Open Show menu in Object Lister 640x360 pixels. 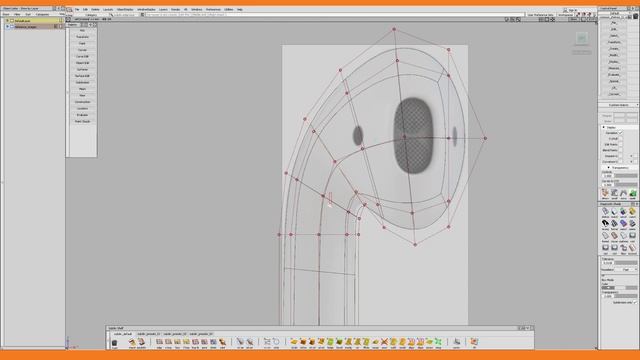pyautogui.click(x=6, y=14)
